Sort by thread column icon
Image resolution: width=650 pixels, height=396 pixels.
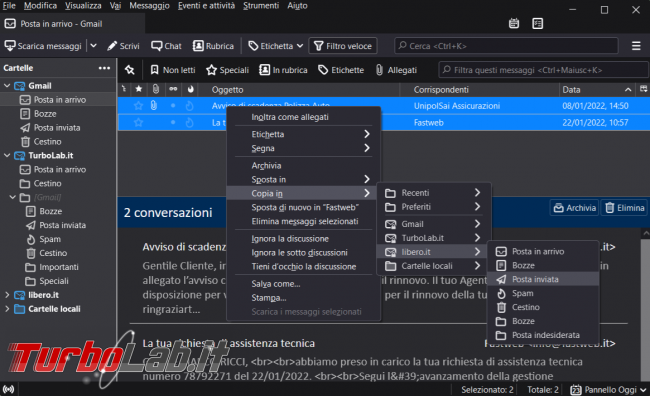(x=124, y=89)
